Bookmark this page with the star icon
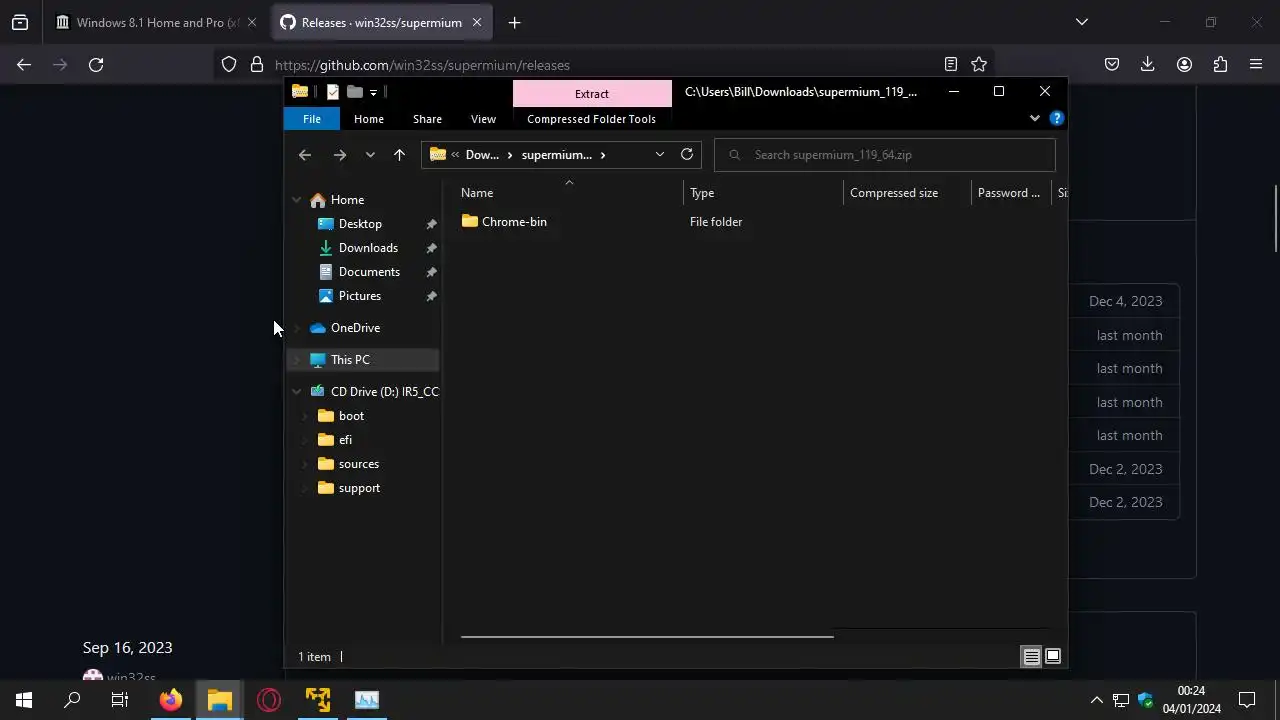 (x=979, y=65)
